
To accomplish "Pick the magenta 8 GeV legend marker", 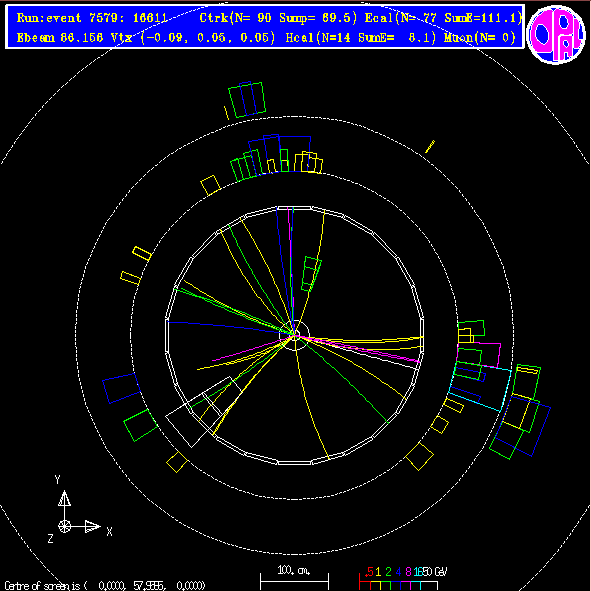I will pos(408,572).
